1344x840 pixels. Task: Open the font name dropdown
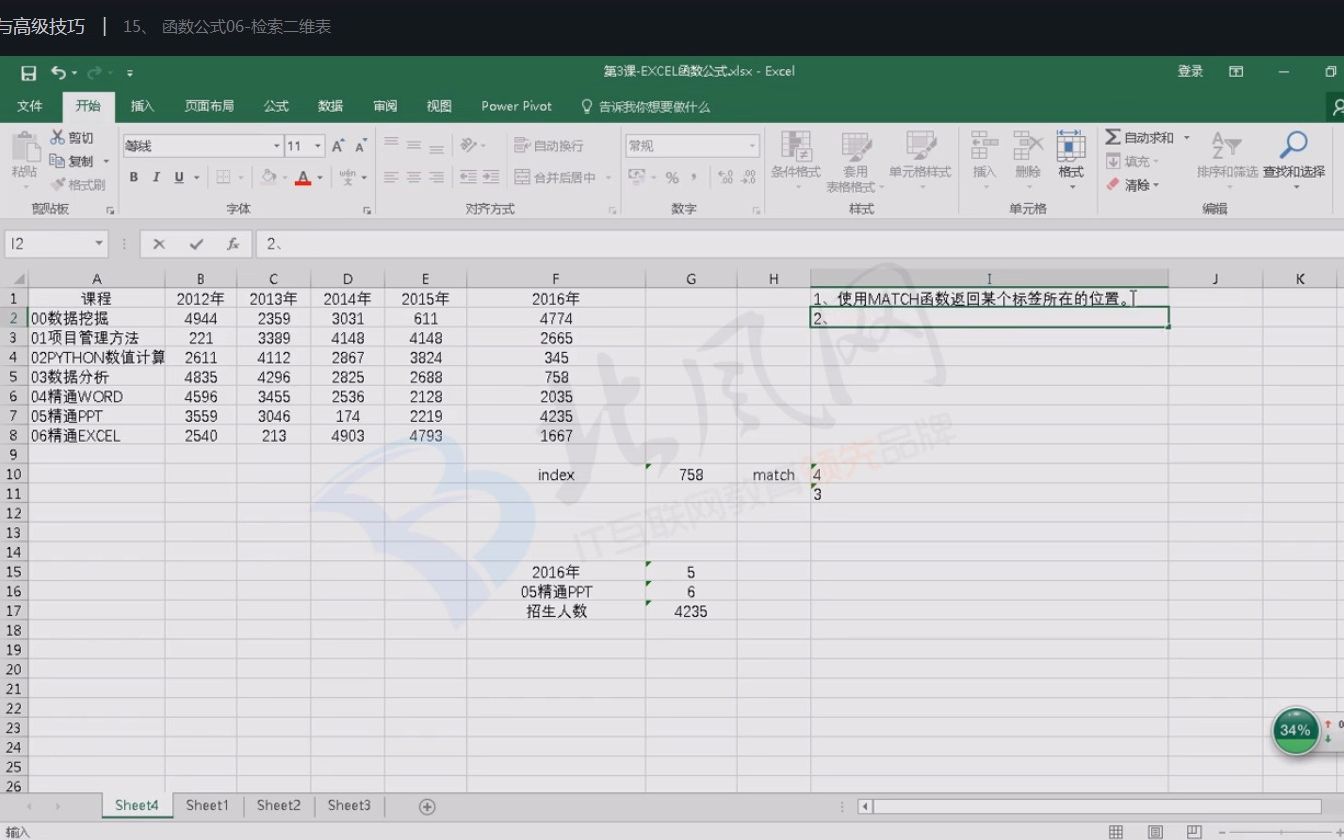[x=277, y=145]
